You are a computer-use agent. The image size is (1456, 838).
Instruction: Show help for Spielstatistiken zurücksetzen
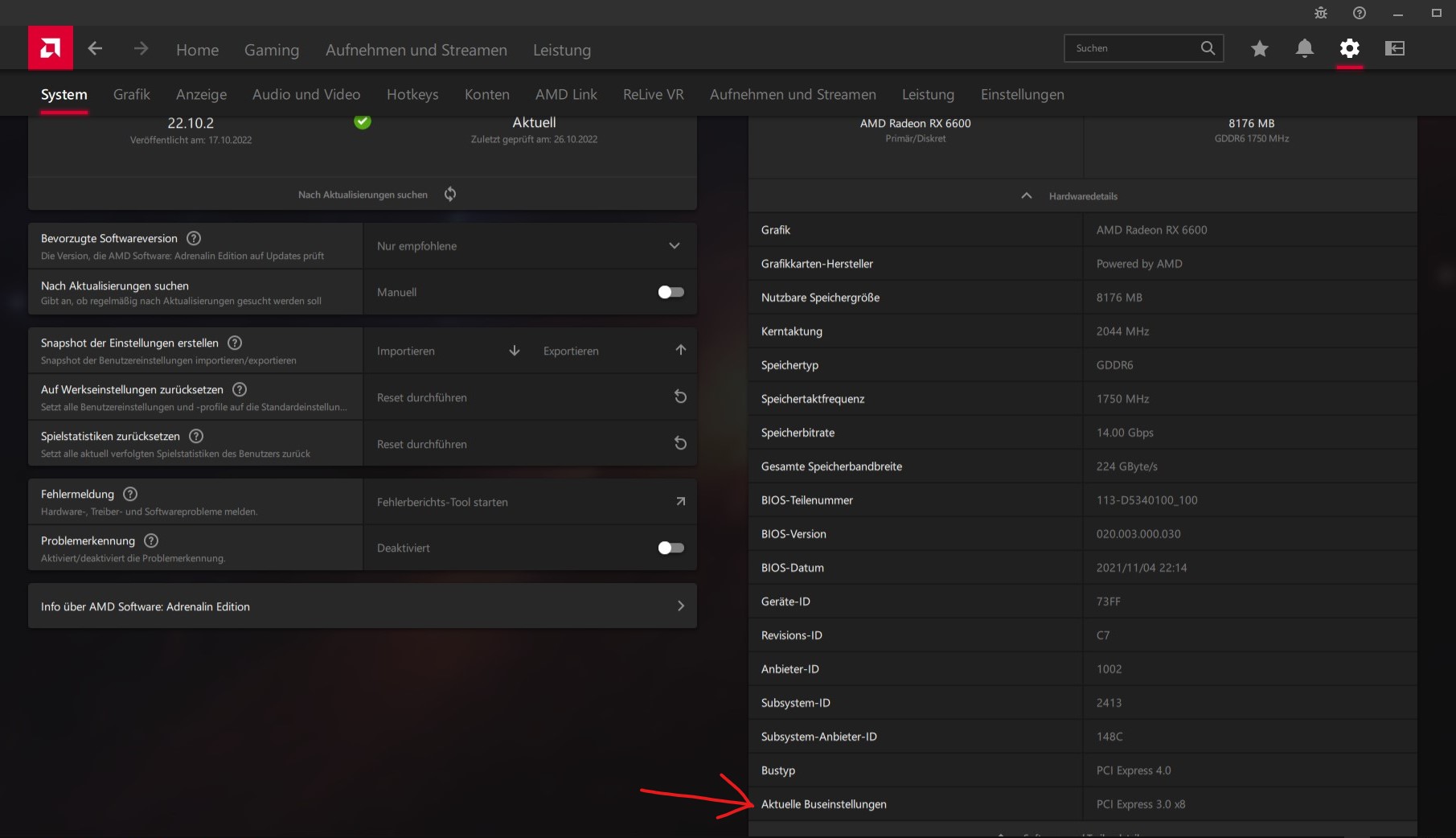coord(196,436)
